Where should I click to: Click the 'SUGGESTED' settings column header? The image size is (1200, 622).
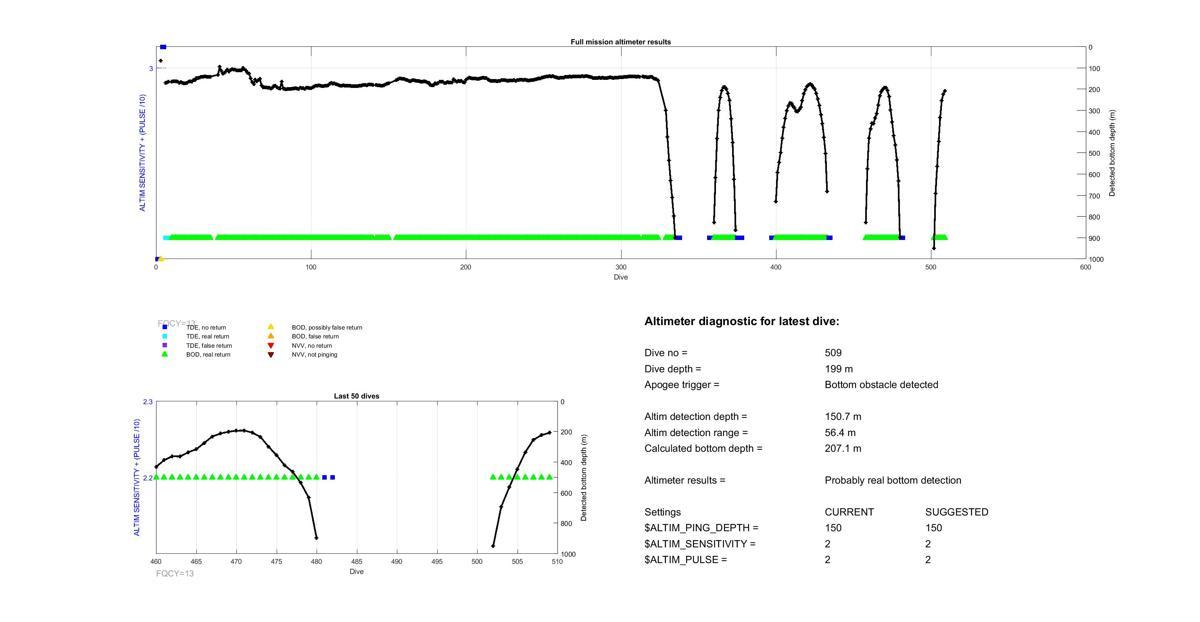(957, 512)
